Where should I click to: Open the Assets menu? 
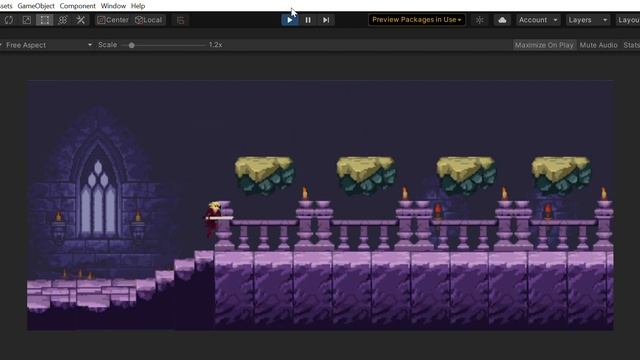click(6, 6)
